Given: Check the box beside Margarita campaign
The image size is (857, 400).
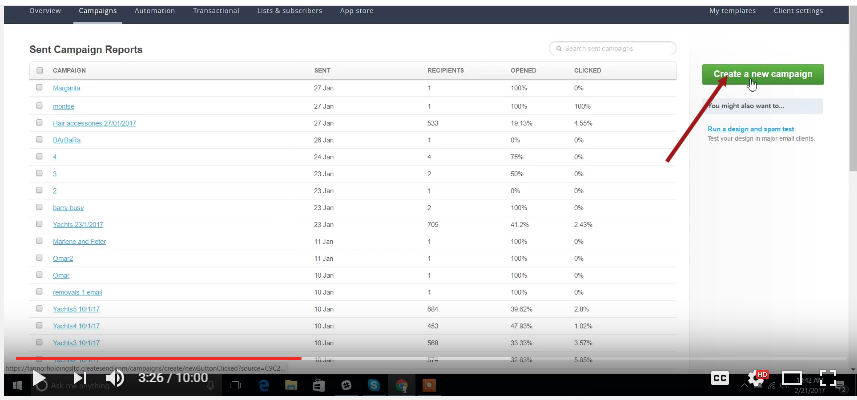Looking at the screenshot, I should (x=40, y=88).
